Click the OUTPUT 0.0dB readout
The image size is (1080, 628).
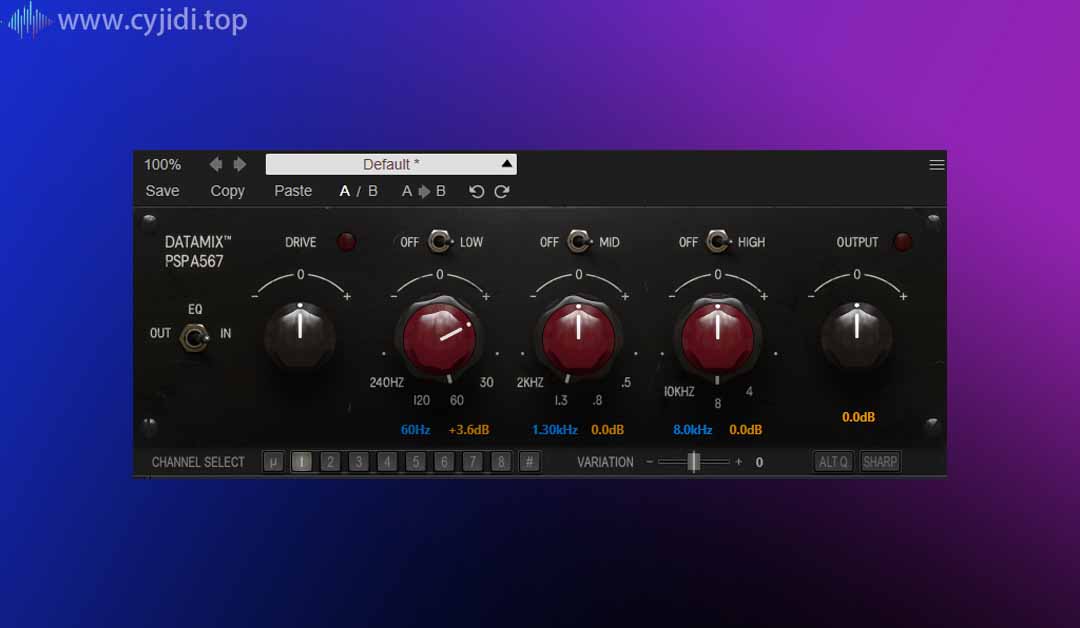pos(858,417)
